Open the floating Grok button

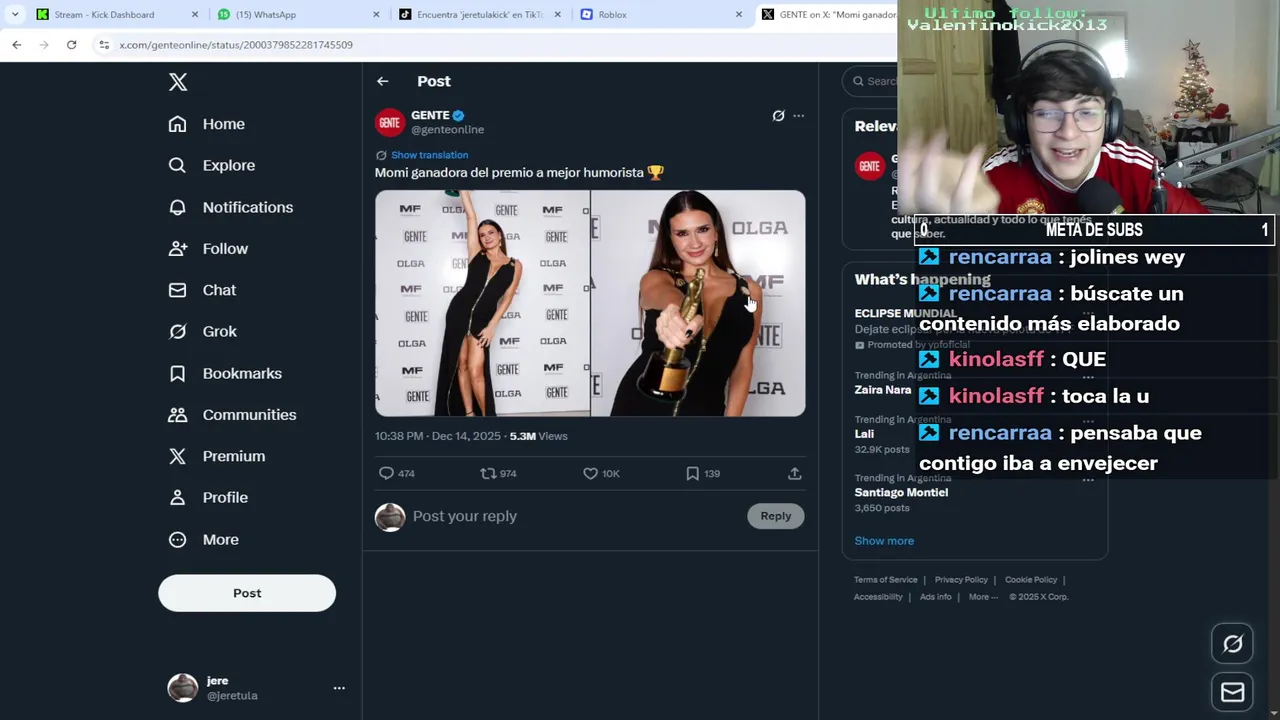coord(1232,644)
